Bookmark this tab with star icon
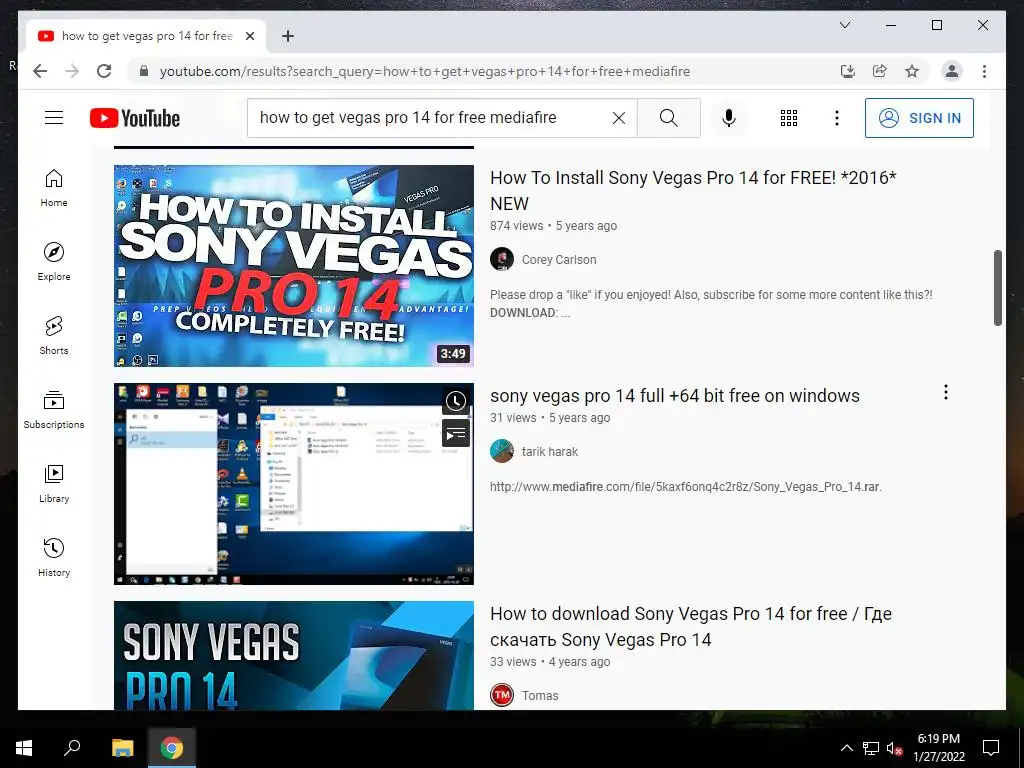The image size is (1024, 768). (x=912, y=71)
